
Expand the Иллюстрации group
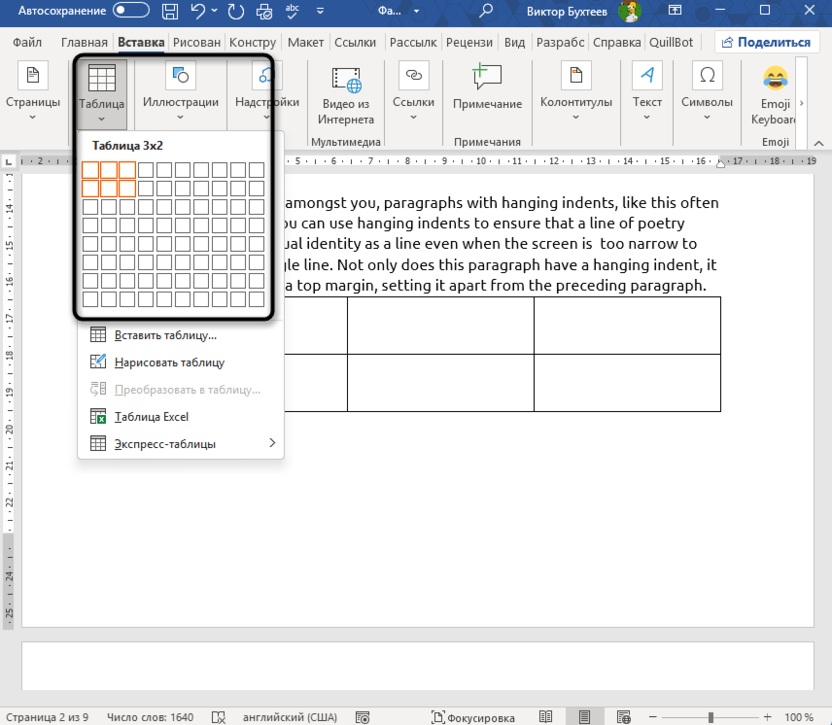180,91
